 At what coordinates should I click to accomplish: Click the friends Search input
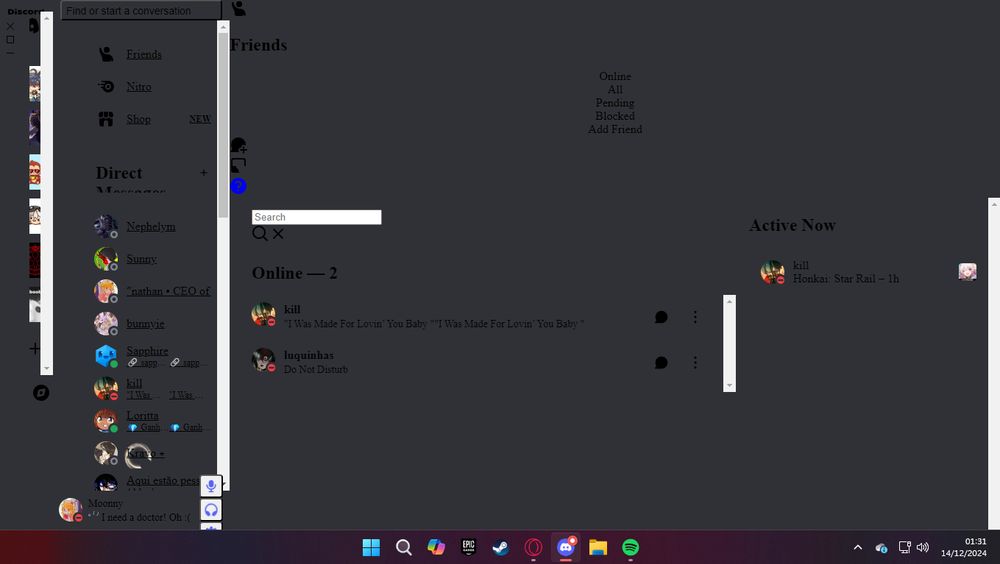click(316, 217)
